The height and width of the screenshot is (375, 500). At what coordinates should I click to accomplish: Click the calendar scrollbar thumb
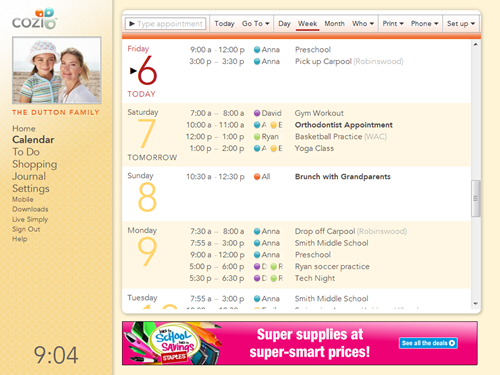pos(476,199)
